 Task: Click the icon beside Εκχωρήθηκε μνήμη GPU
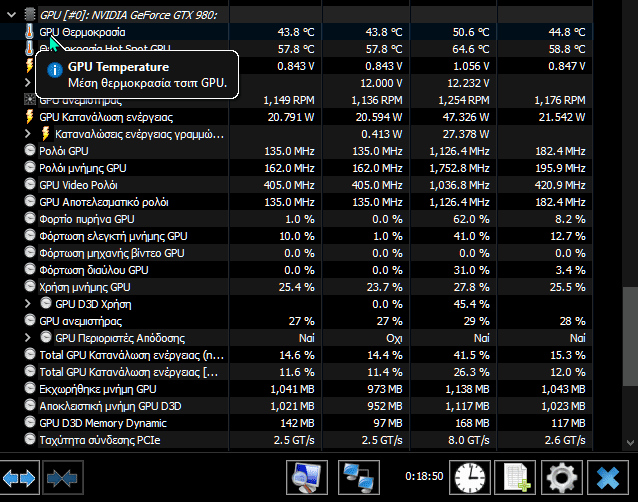(x=30, y=389)
